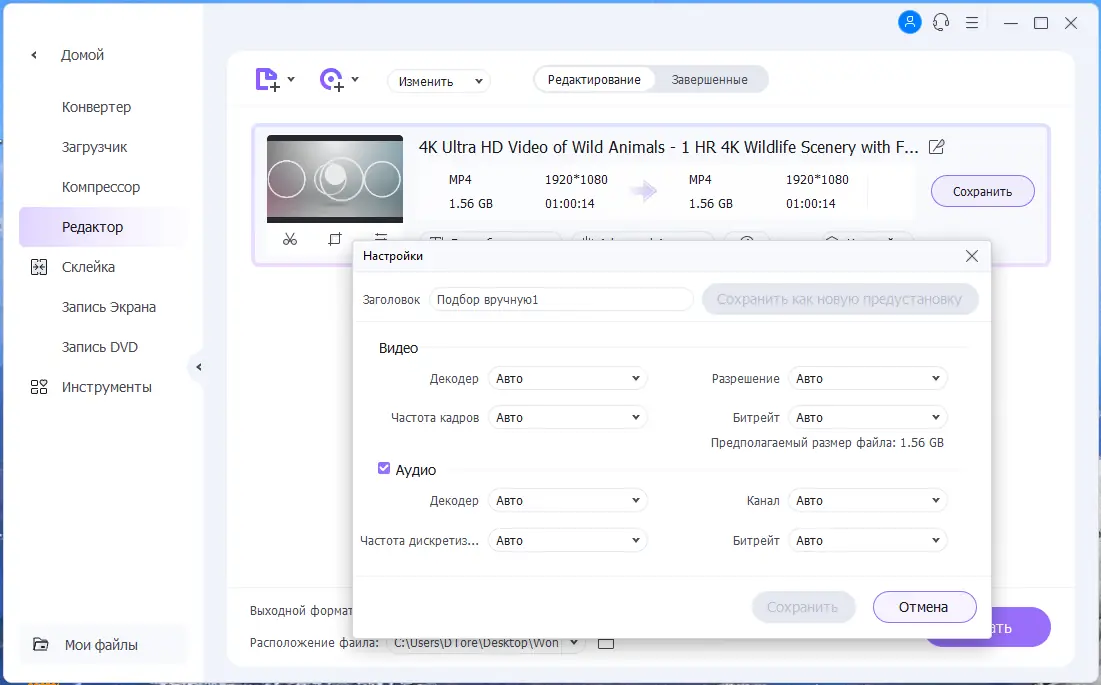
Task: Click the Отмена button
Action: click(x=924, y=607)
